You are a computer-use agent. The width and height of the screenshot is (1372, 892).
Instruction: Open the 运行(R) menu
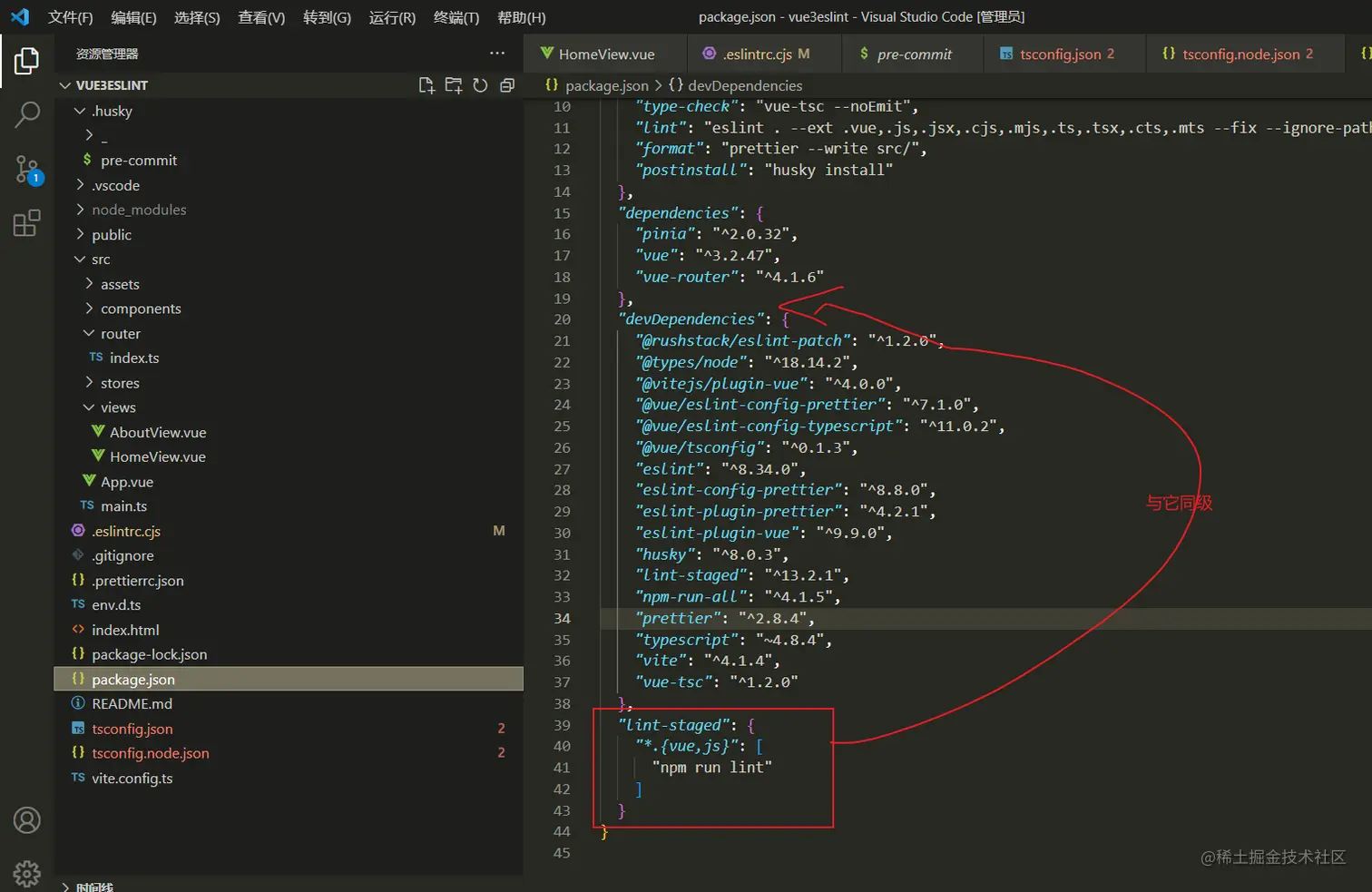392,17
